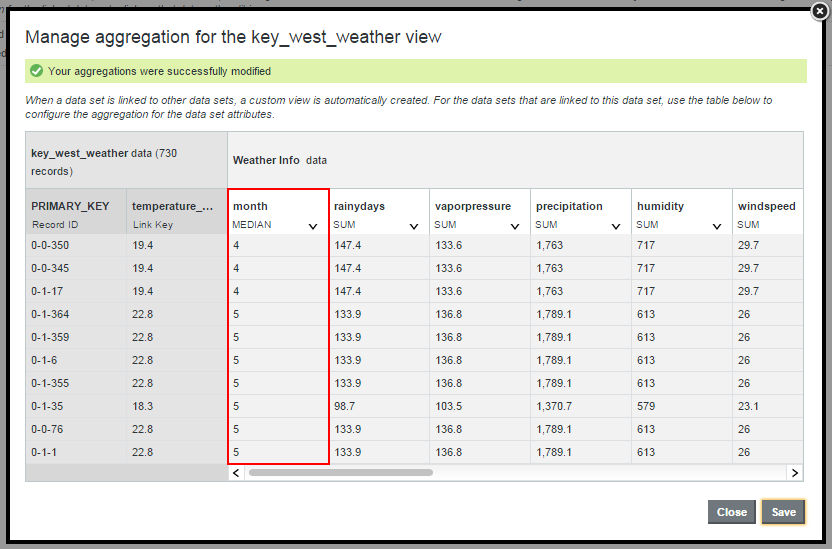
Task: Click rainydays 133.9 in row 0-1-364
Action: click(348, 314)
